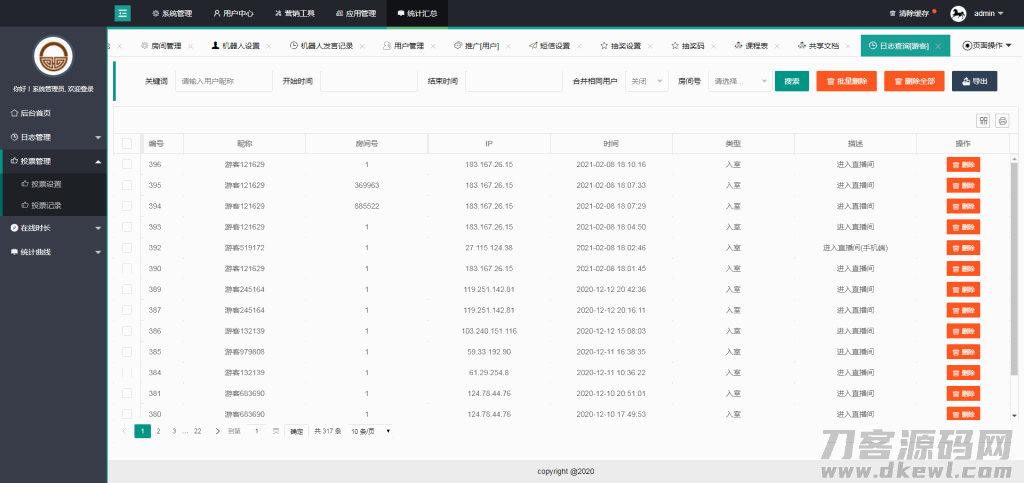The image size is (1024, 483).
Task: Open the 用户中心 top menu
Action: 233,14
